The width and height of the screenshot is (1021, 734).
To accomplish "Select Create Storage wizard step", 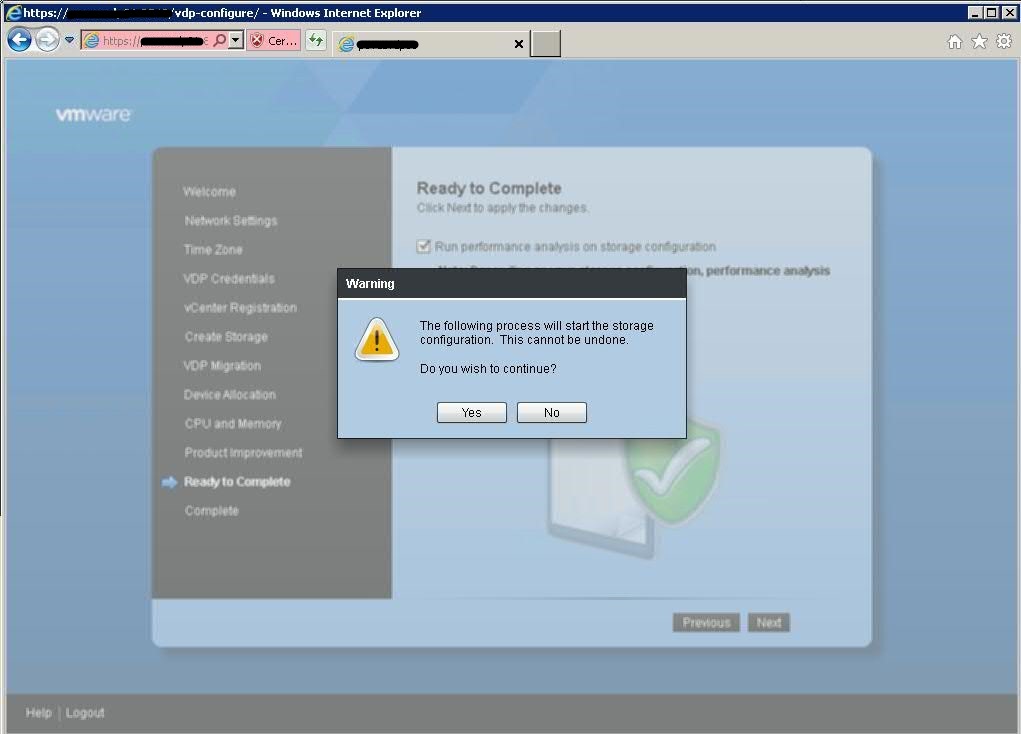I will click(x=226, y=337).
